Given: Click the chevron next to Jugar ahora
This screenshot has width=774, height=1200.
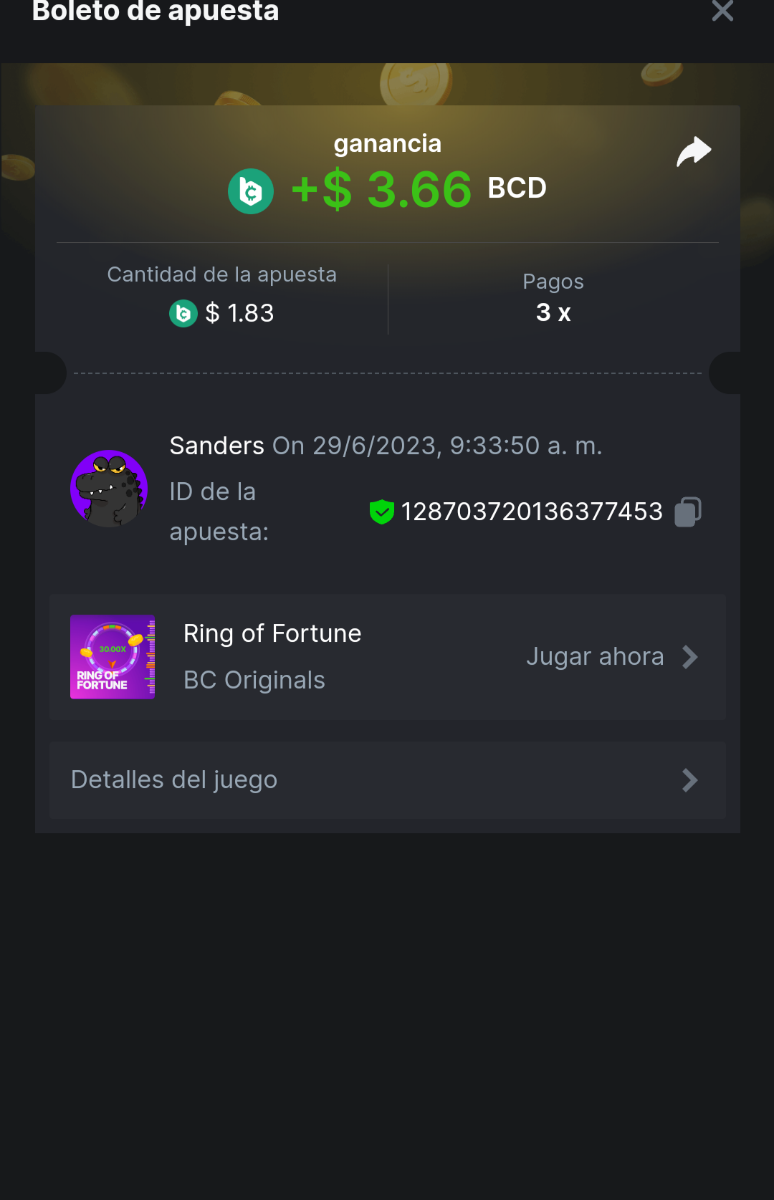Looking at the screenshot, I should (x=690, y=657).
